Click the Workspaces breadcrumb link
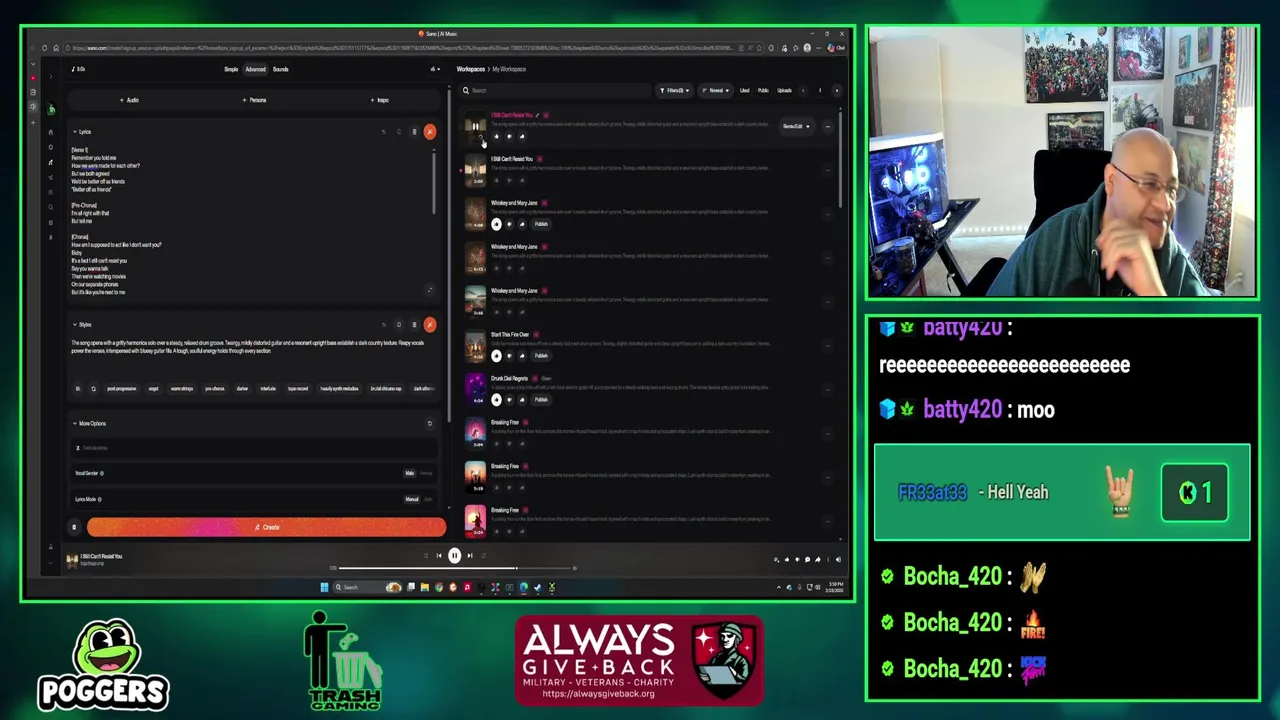 (x=470, y=69)
